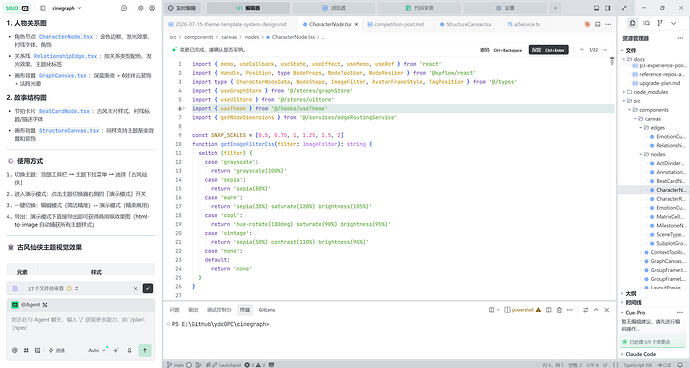Close the CharacterNode.tsx editor tab
This screenshot has height=368, width=690.
356,25
